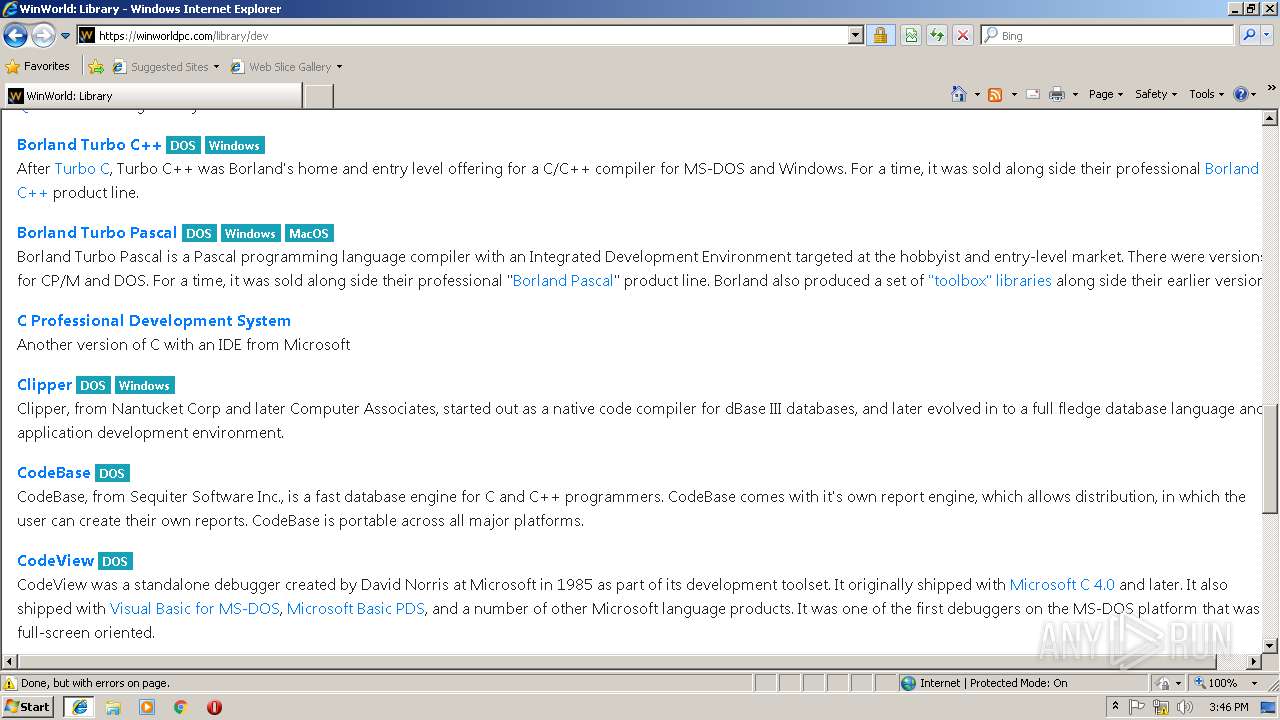The width and height of the screenshot is (1280, 720).
Task: Follow the Turbo C inline link
Action: coord(82,168)
